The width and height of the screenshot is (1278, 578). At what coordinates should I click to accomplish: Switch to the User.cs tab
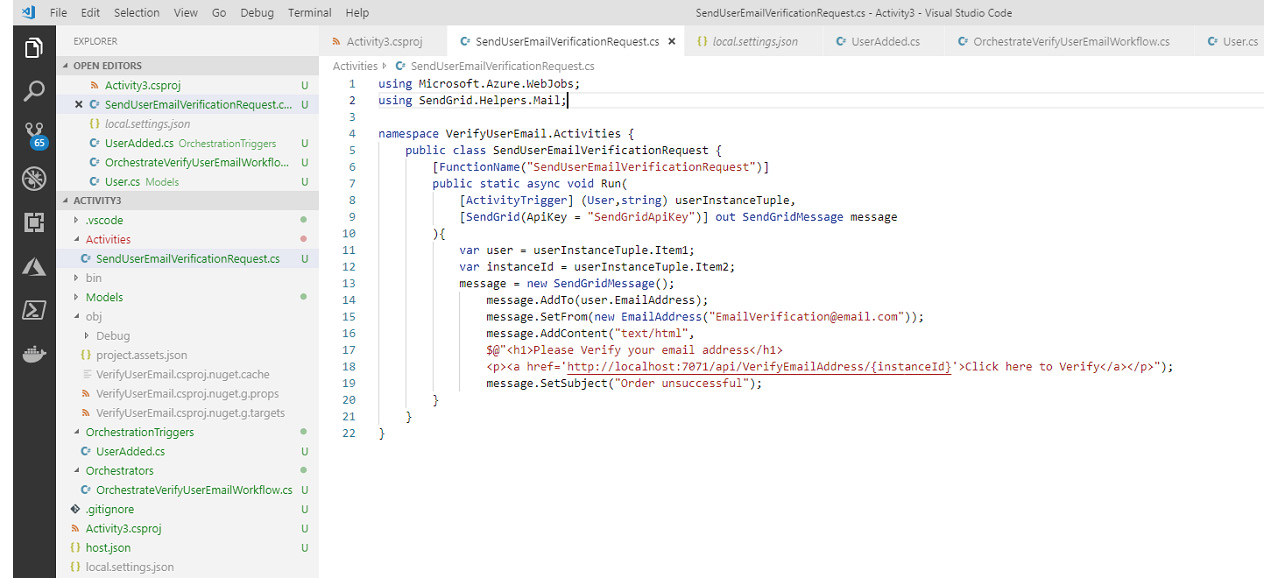coord(1235,42)
